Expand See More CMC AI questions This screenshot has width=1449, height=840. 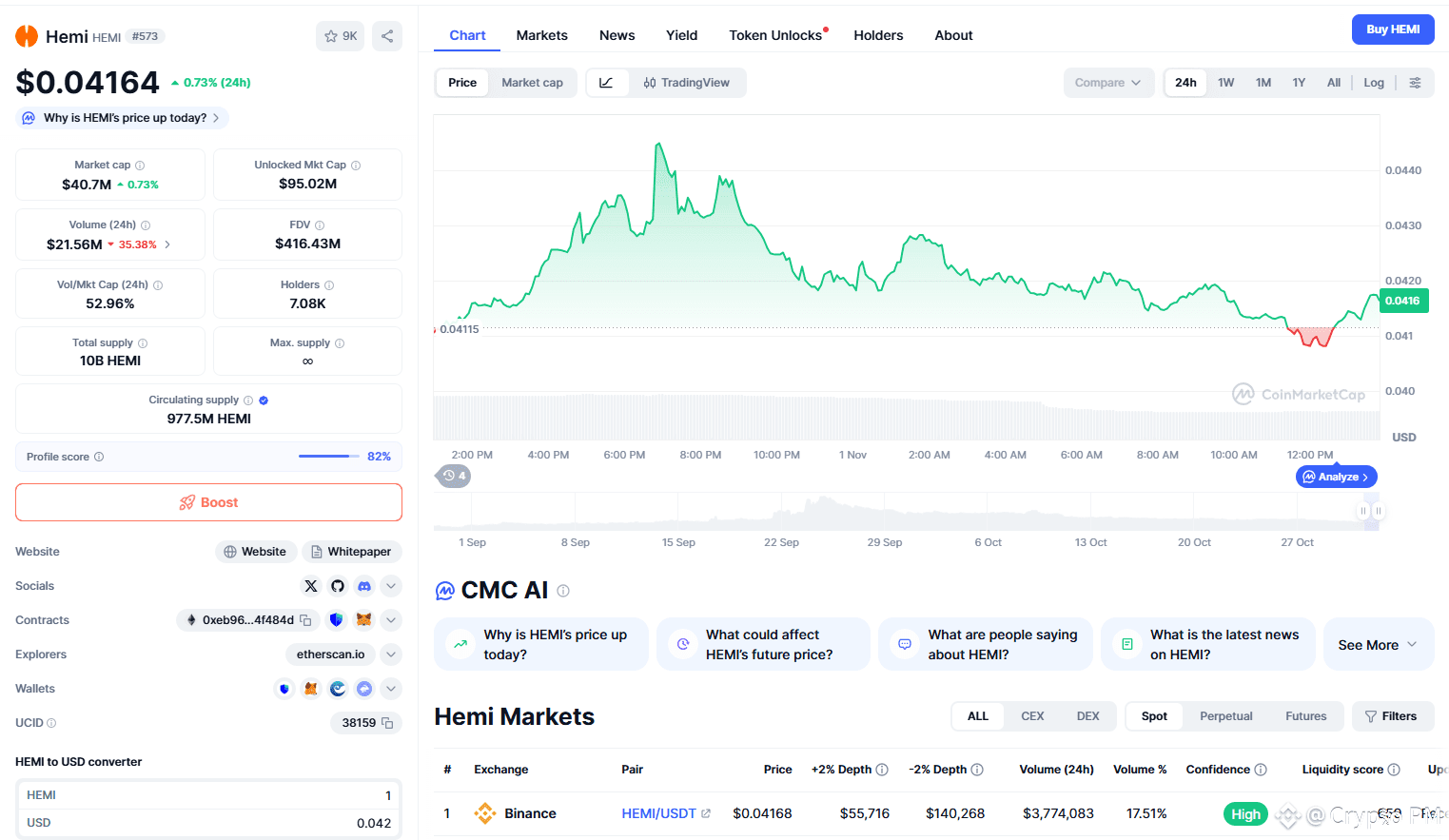point(1378,645)
